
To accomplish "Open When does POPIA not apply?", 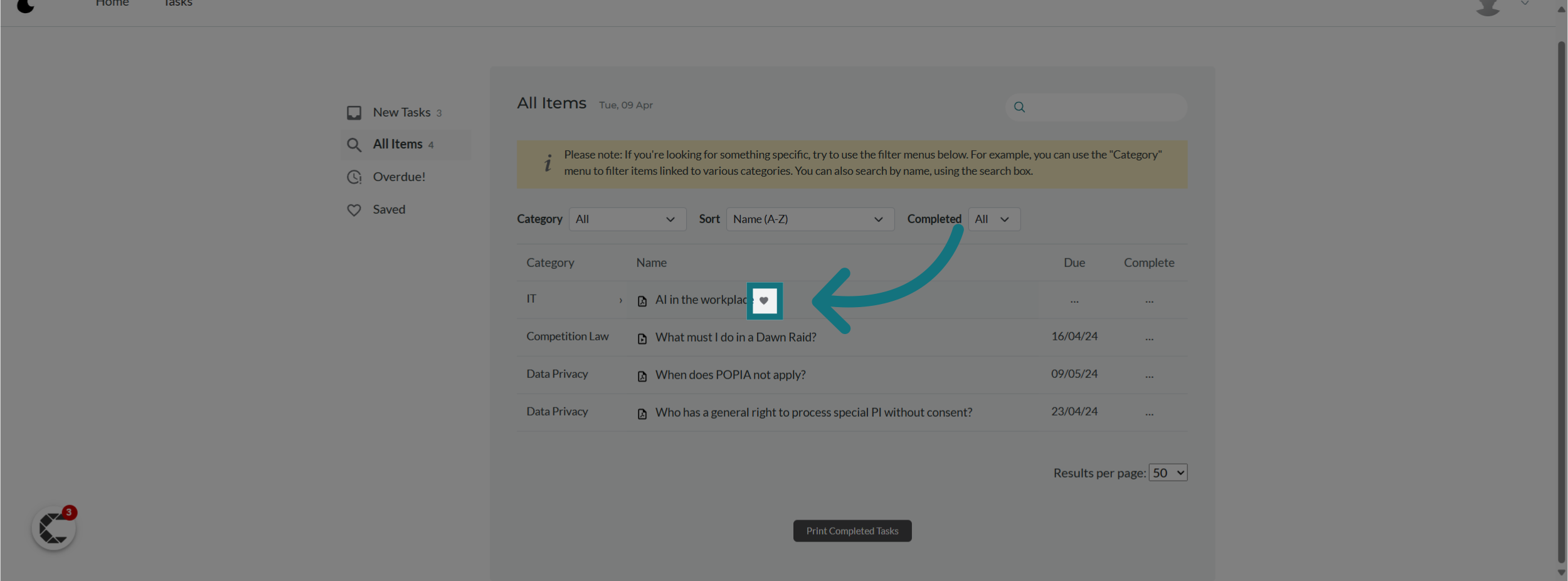I will coord(730,375).
